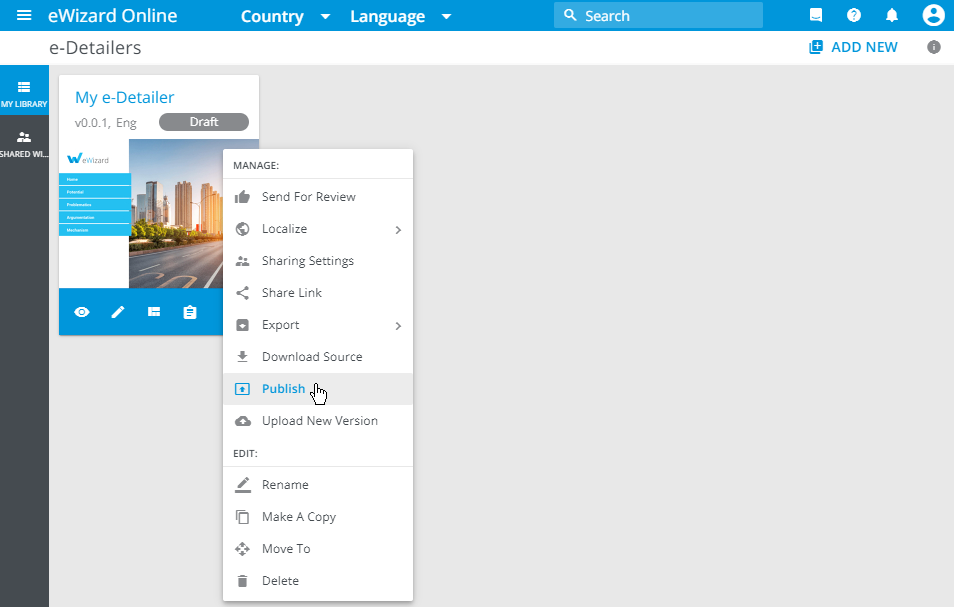This screenshot has width=954, height=607.
Task: Expand the Localize submenu
Action: (317, 229)
